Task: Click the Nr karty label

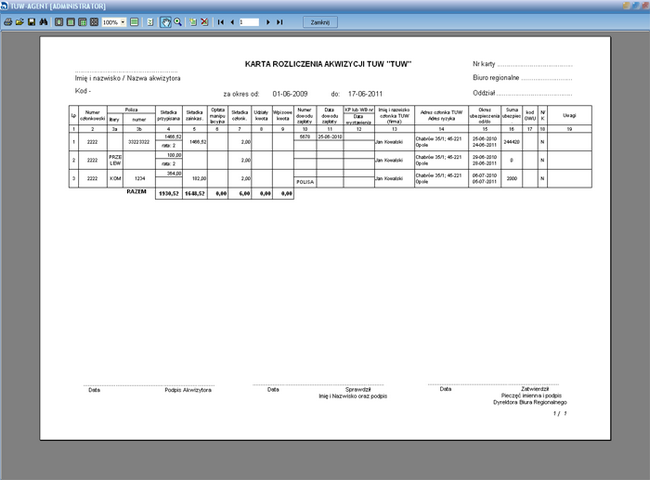Action: (x=484, y=64)
